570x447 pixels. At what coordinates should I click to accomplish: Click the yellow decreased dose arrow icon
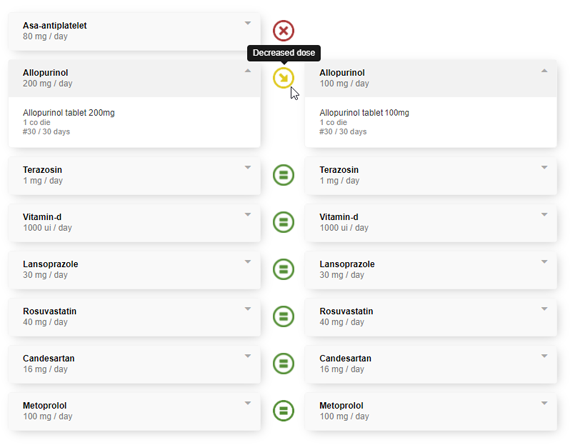283,78
